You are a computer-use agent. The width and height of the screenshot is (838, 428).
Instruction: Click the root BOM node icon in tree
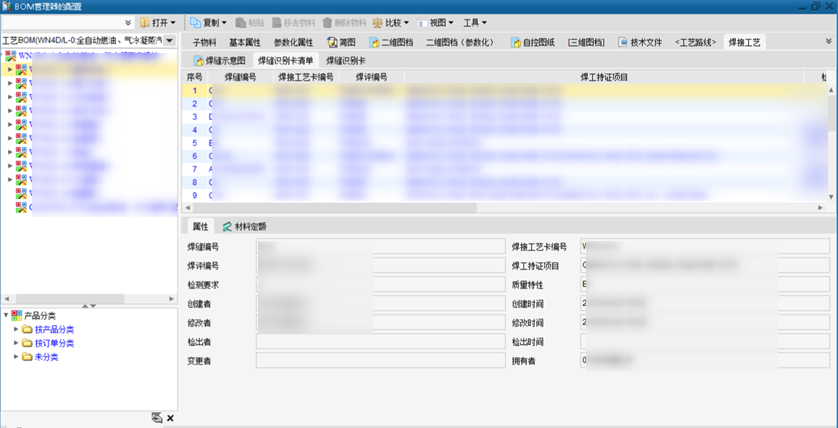(10, 56)
